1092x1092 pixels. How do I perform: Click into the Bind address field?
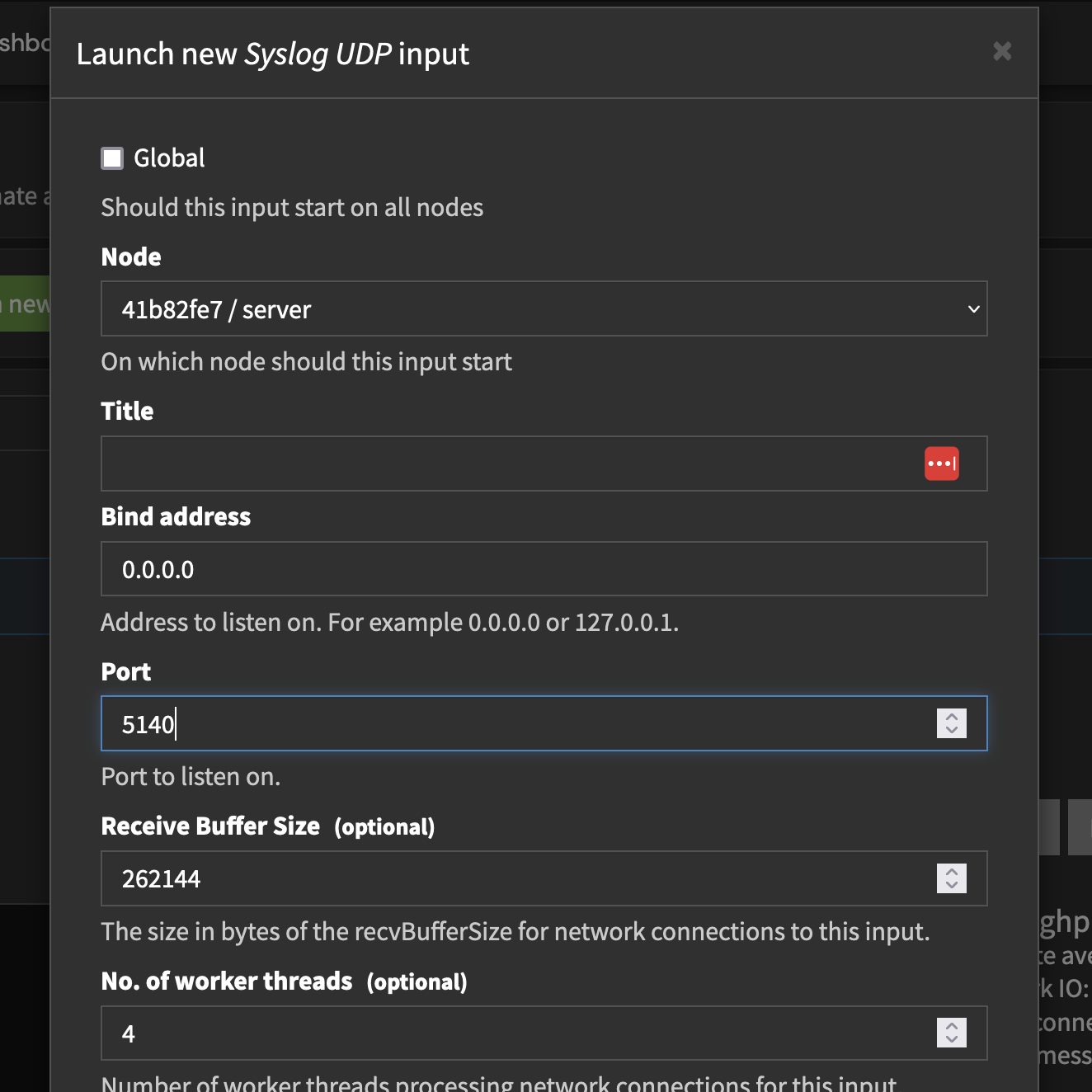tap(544, 569)
